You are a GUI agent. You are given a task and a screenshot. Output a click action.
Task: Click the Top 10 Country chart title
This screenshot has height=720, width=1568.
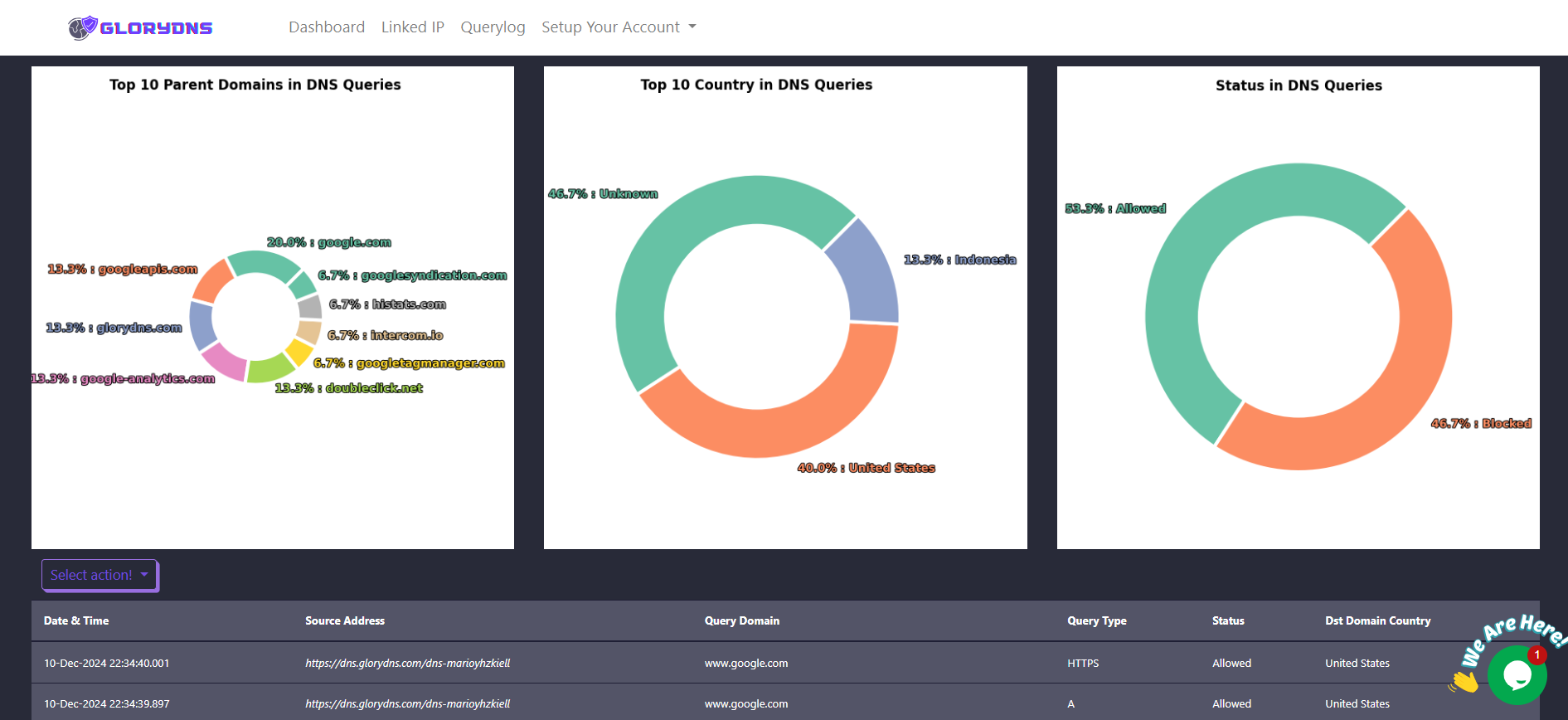(756, 85)
